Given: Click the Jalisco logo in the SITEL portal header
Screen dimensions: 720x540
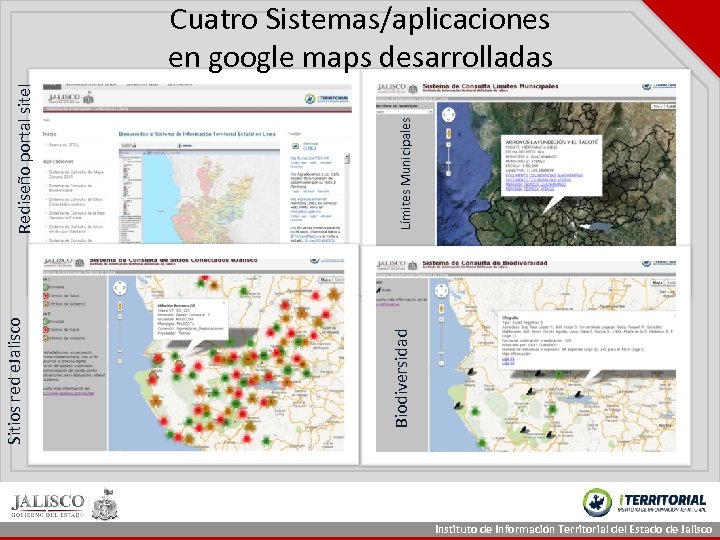Looking at the screenshot, I should coord(71,98).
